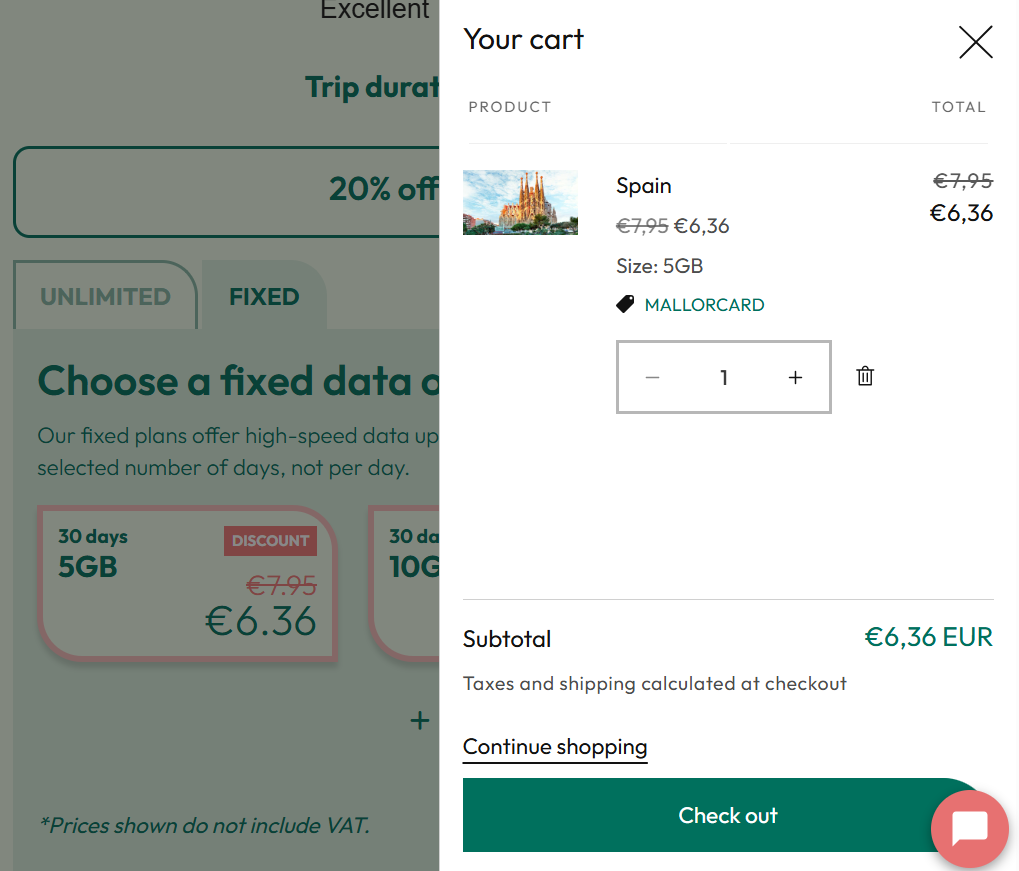Click the Spain Sagrada Familia product thumbnail
The height and width of the screenshot is (871, 1019).
click(x=519, y=201)
